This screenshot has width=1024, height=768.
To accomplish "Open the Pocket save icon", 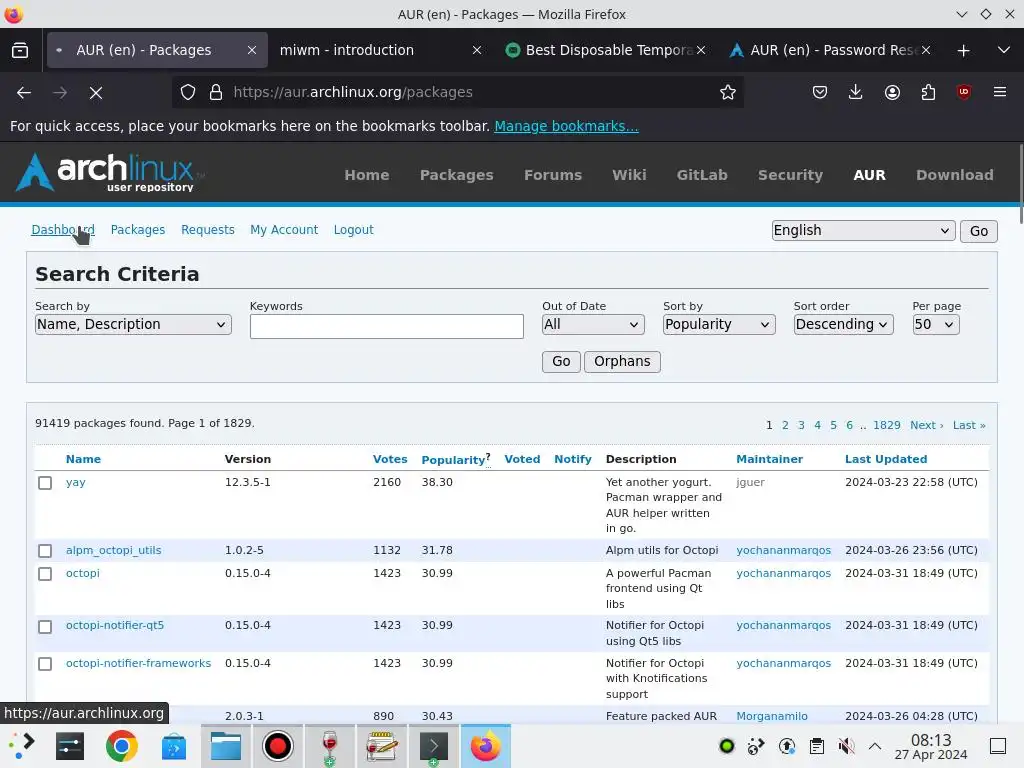I will point(820,93).
